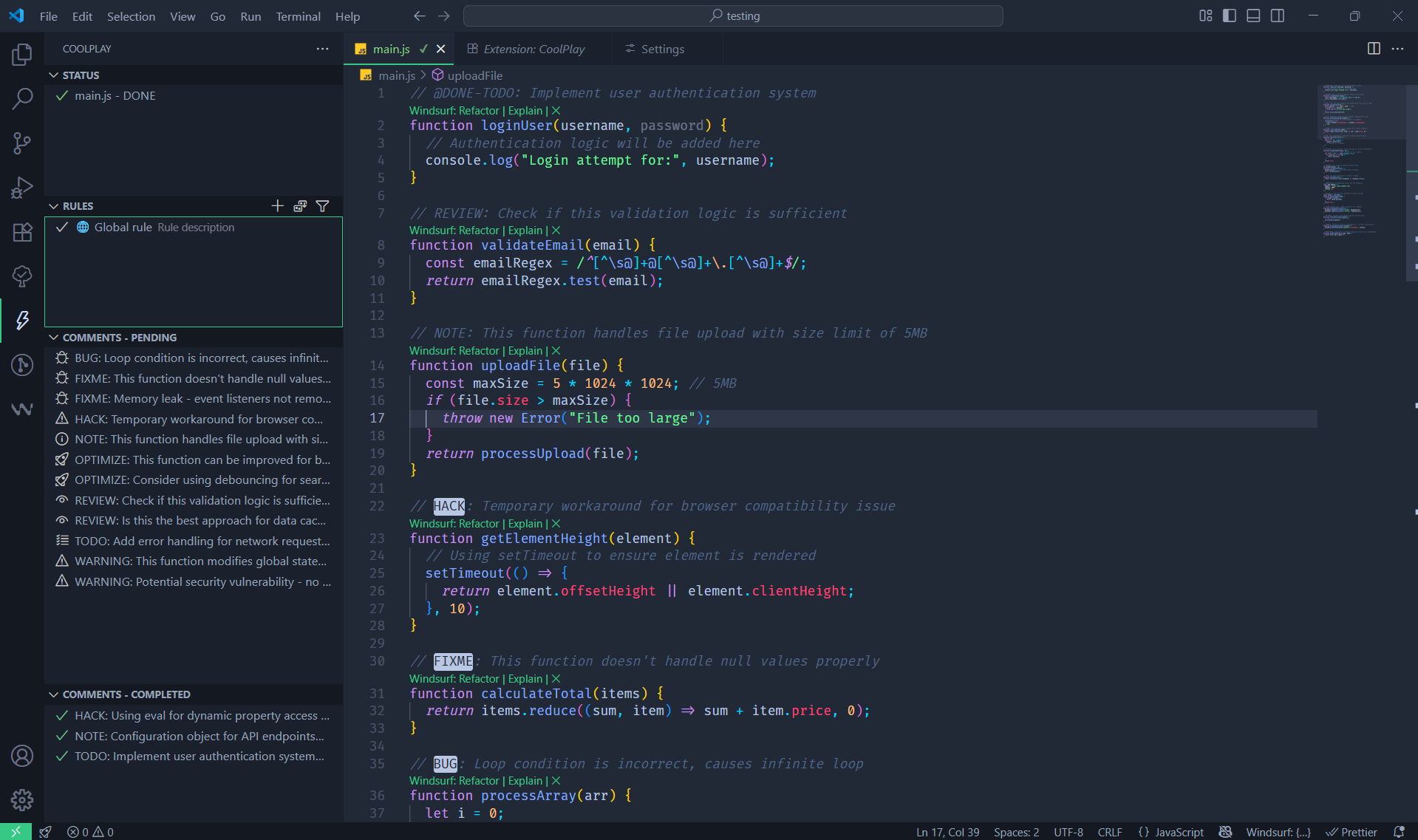Add a new rule with plus icon
The image size is (1418, 840).
(x=278, y=206)
